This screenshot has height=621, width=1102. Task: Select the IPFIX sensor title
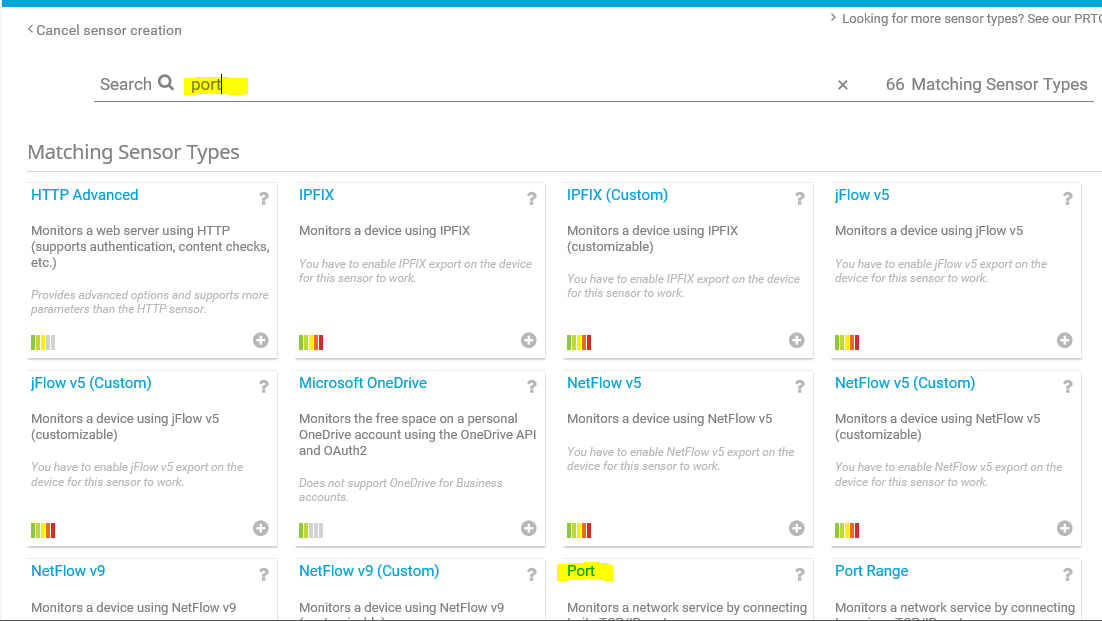[316, 195]
